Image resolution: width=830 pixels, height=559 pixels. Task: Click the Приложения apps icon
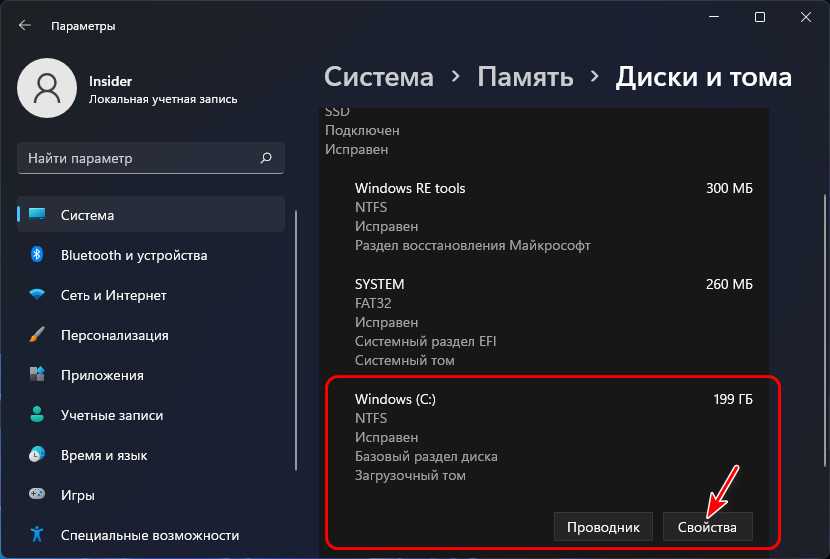38,375
